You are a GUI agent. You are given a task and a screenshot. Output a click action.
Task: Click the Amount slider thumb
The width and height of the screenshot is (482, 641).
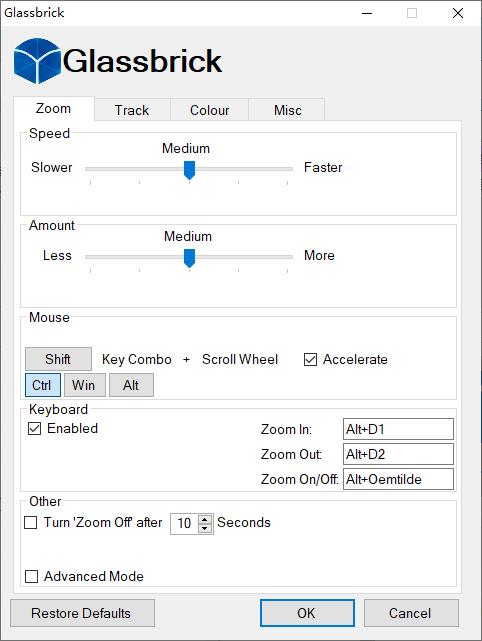tap(189, 258)
